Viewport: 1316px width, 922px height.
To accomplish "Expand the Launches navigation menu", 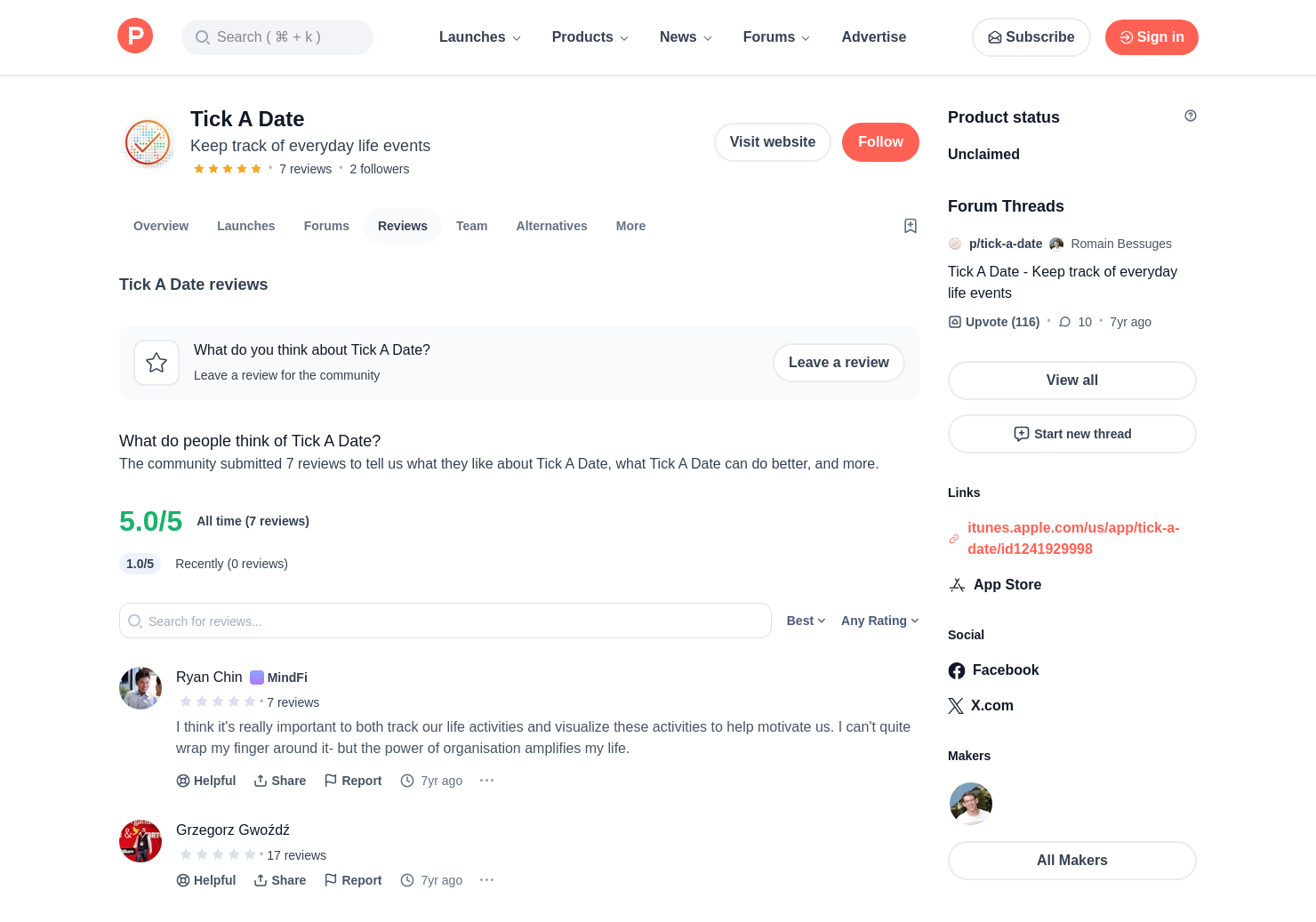I will click(x=480, y=37).
